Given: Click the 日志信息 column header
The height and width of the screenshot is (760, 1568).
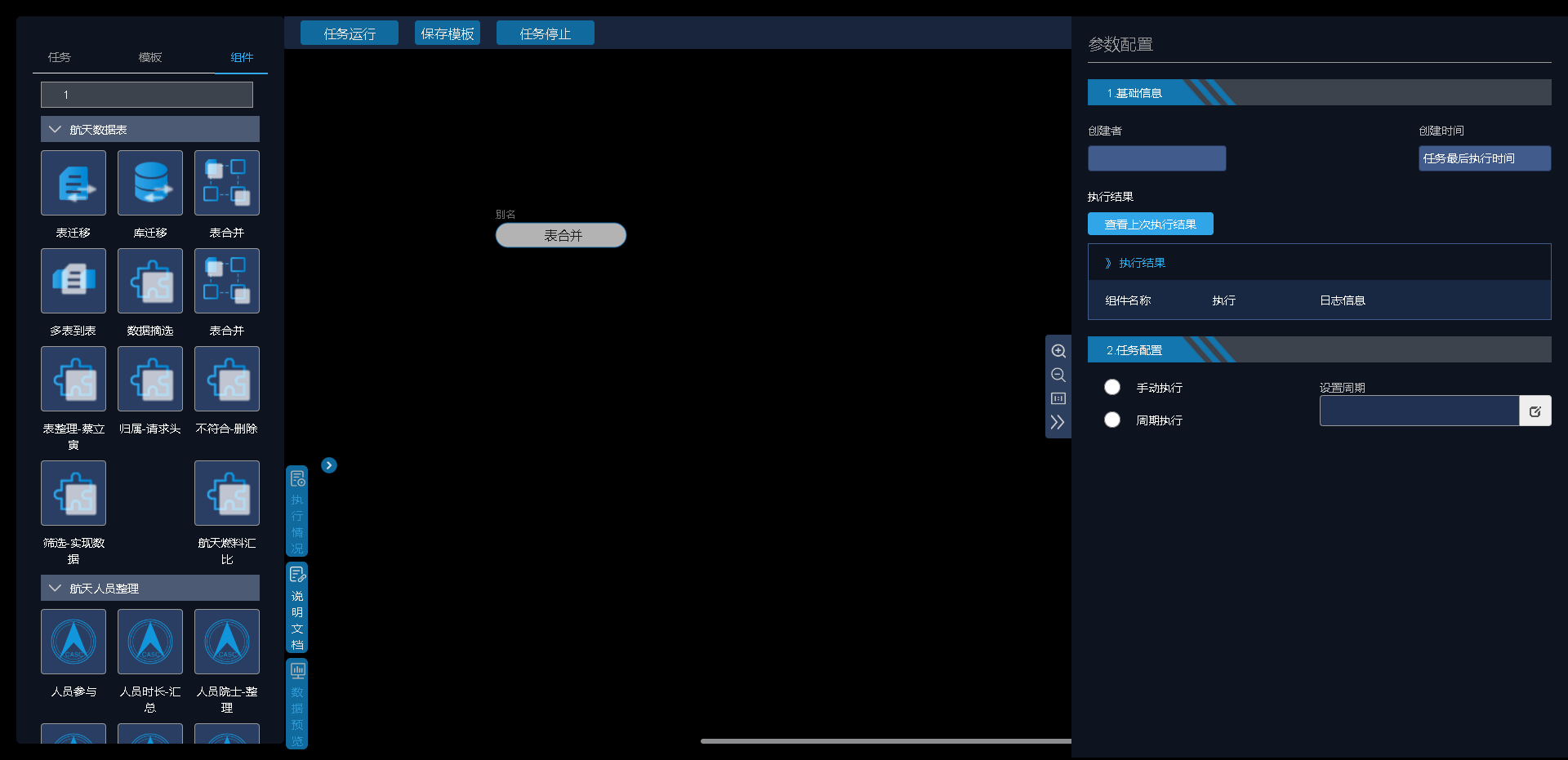Looking at the screenshot, I should [1343, 300].
